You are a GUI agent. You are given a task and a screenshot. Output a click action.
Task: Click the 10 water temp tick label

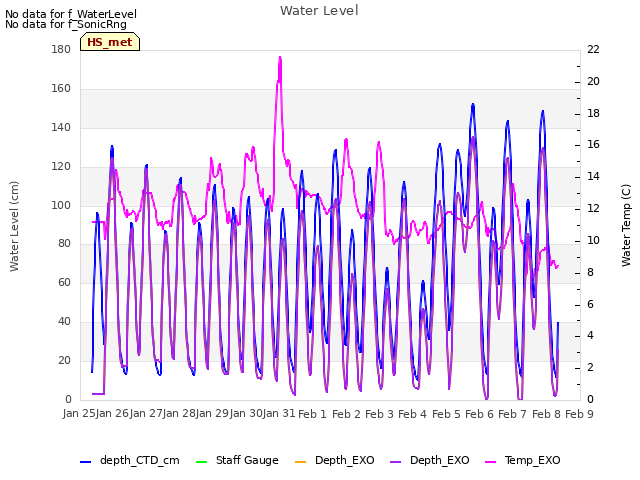coord(593,240)
